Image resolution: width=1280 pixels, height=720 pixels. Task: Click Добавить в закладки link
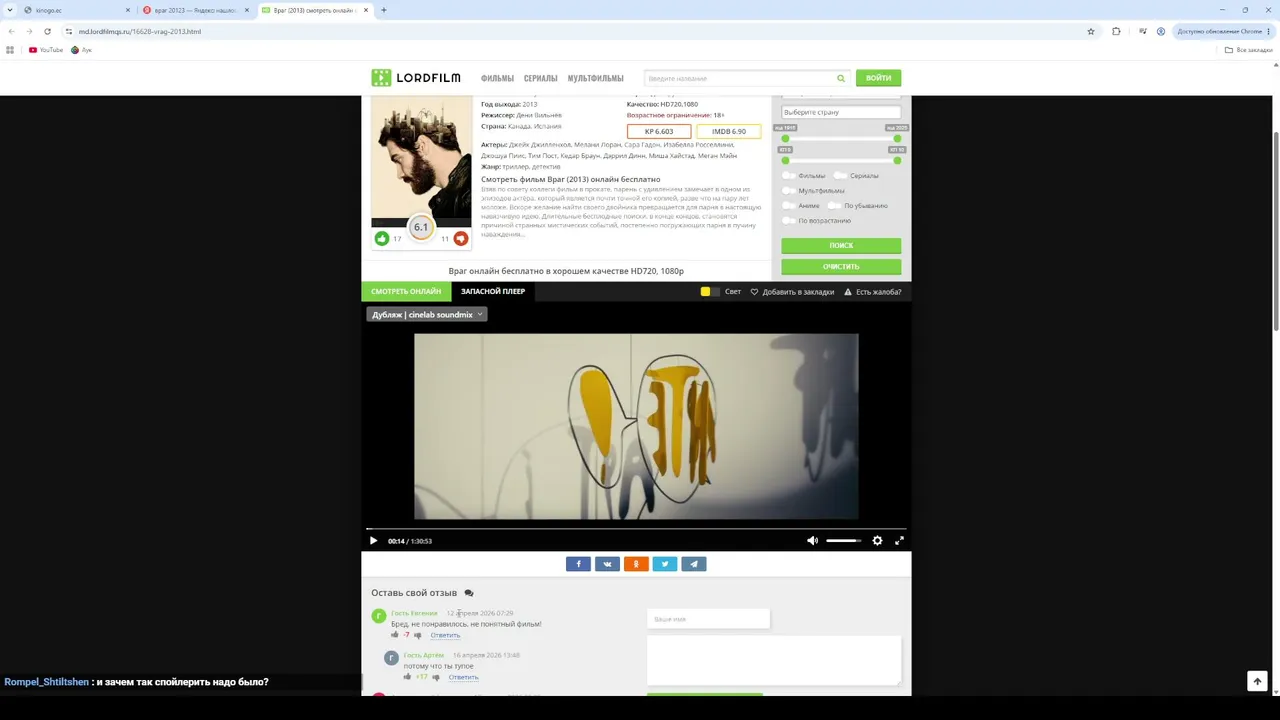coord(792,292)
